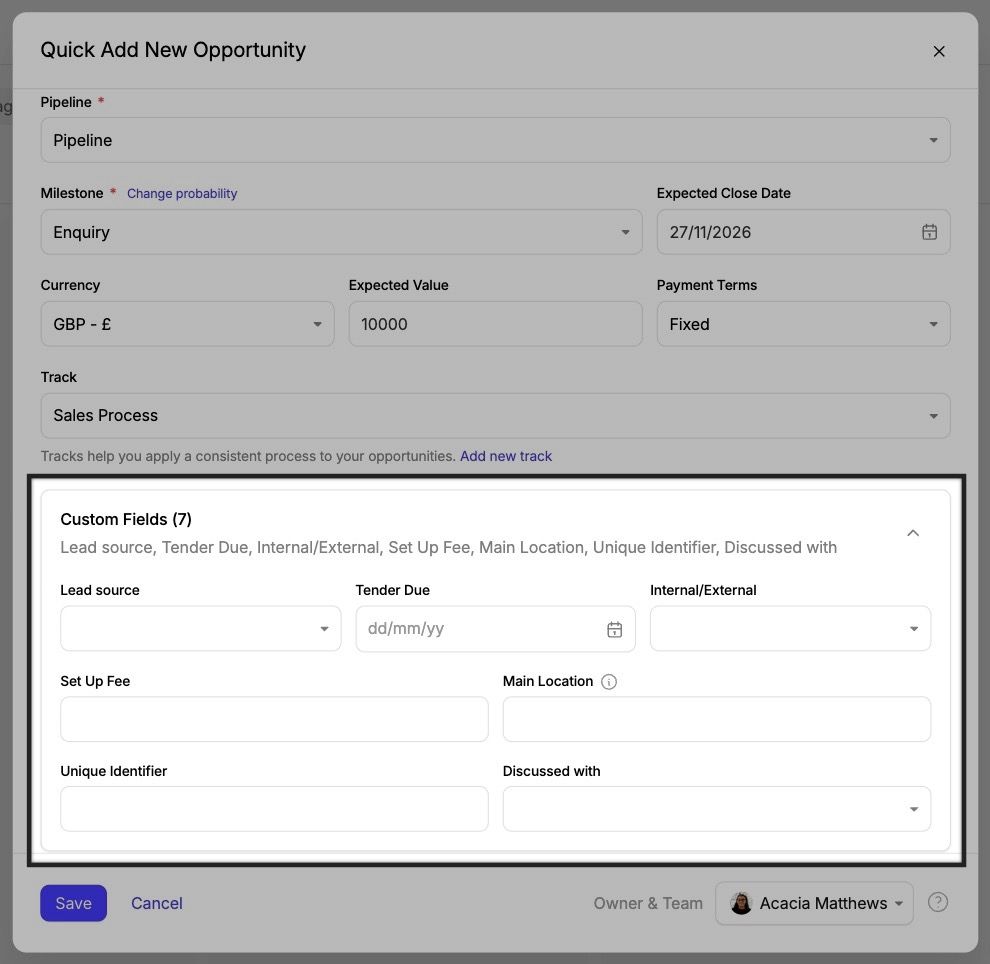Open the help question mark icon
The image size is (990, 964).
coord(938,903)
